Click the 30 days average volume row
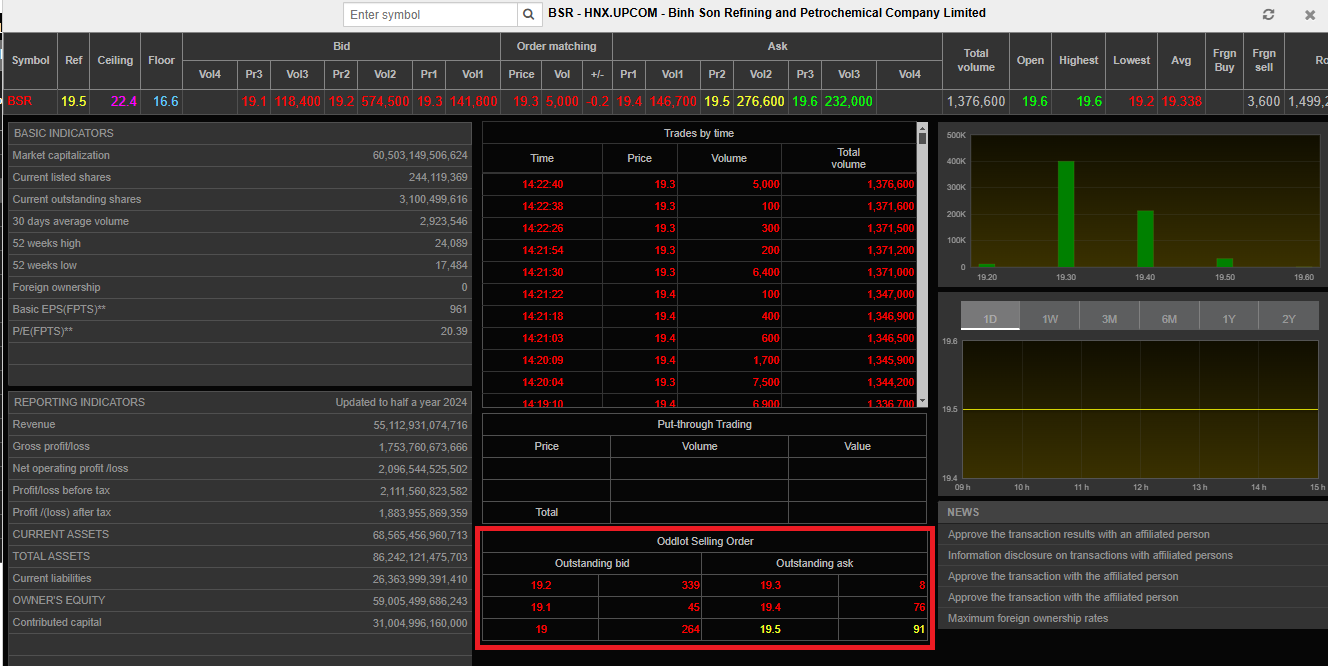 (240, 221)
